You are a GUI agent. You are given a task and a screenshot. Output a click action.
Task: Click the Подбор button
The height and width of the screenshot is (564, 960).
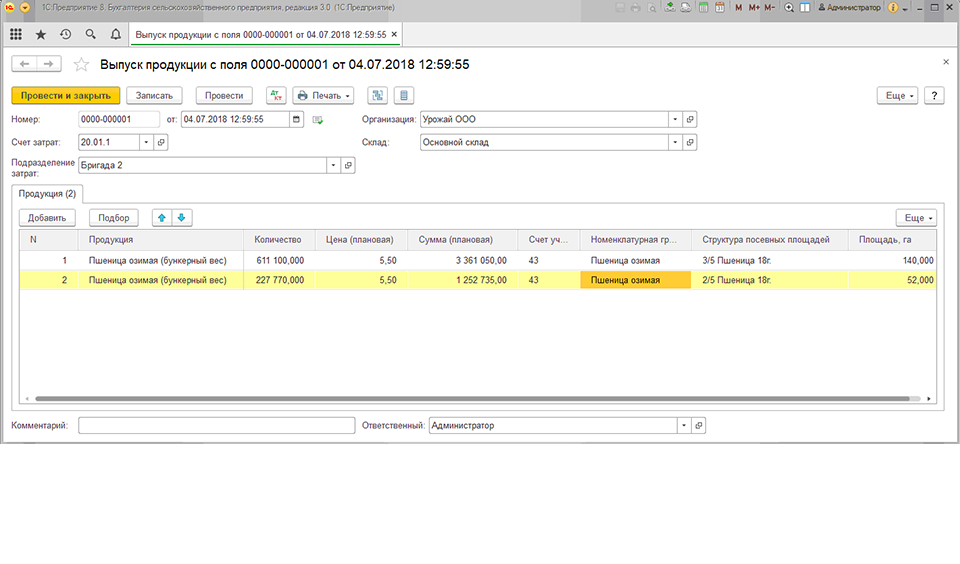[114, 218]
